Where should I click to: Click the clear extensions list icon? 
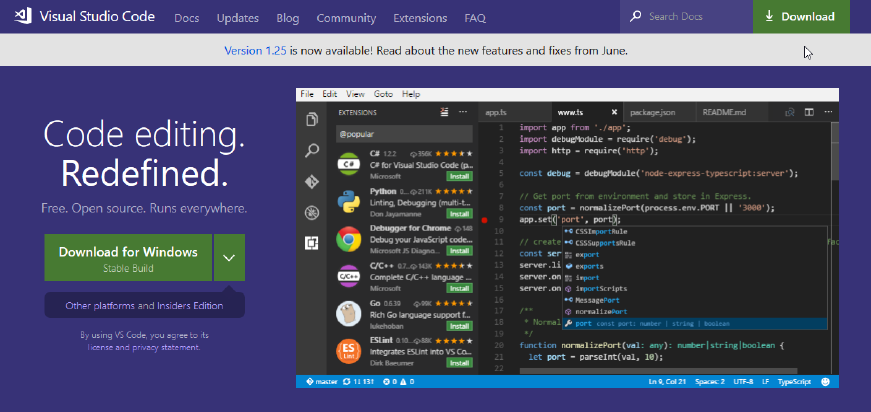point(444,112)
